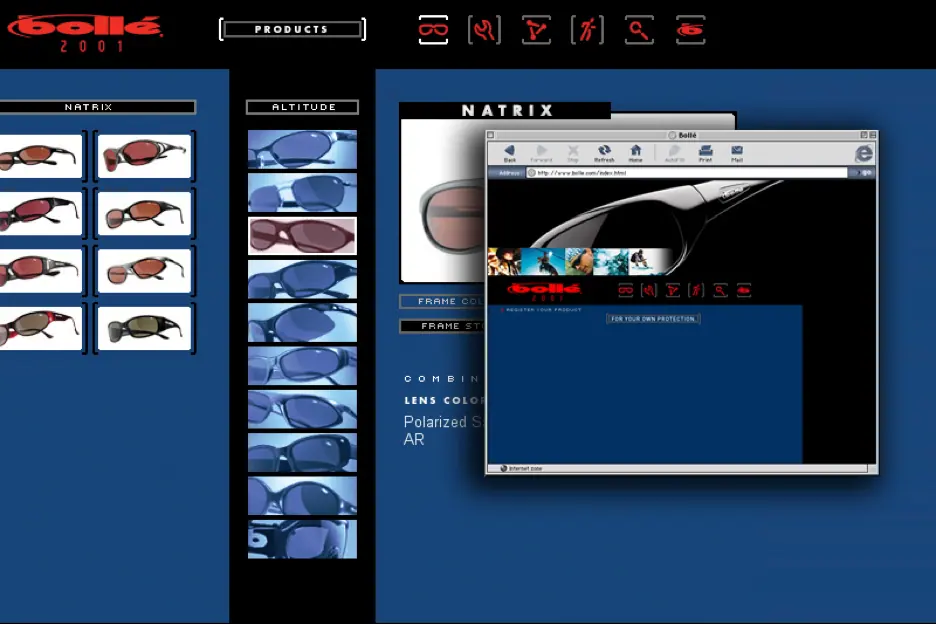Focus the browser address field with bolle.com URL
Screen dimensions: 936x624
686,173
